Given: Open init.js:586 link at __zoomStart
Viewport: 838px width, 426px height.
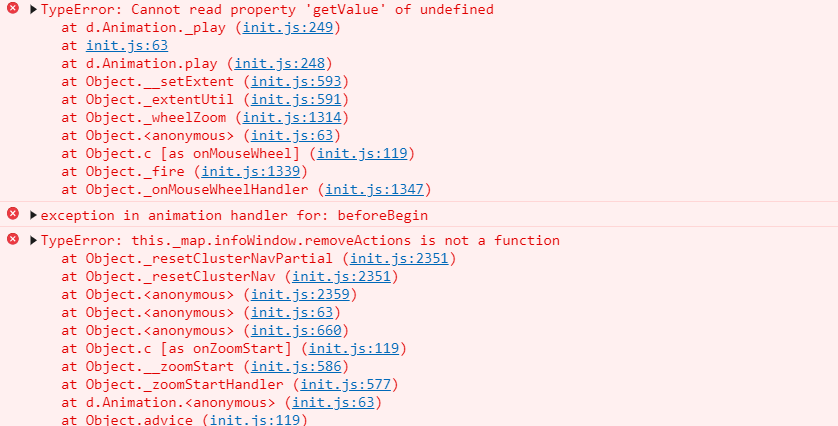Looking at the screenshot, I should coord(296,367).
